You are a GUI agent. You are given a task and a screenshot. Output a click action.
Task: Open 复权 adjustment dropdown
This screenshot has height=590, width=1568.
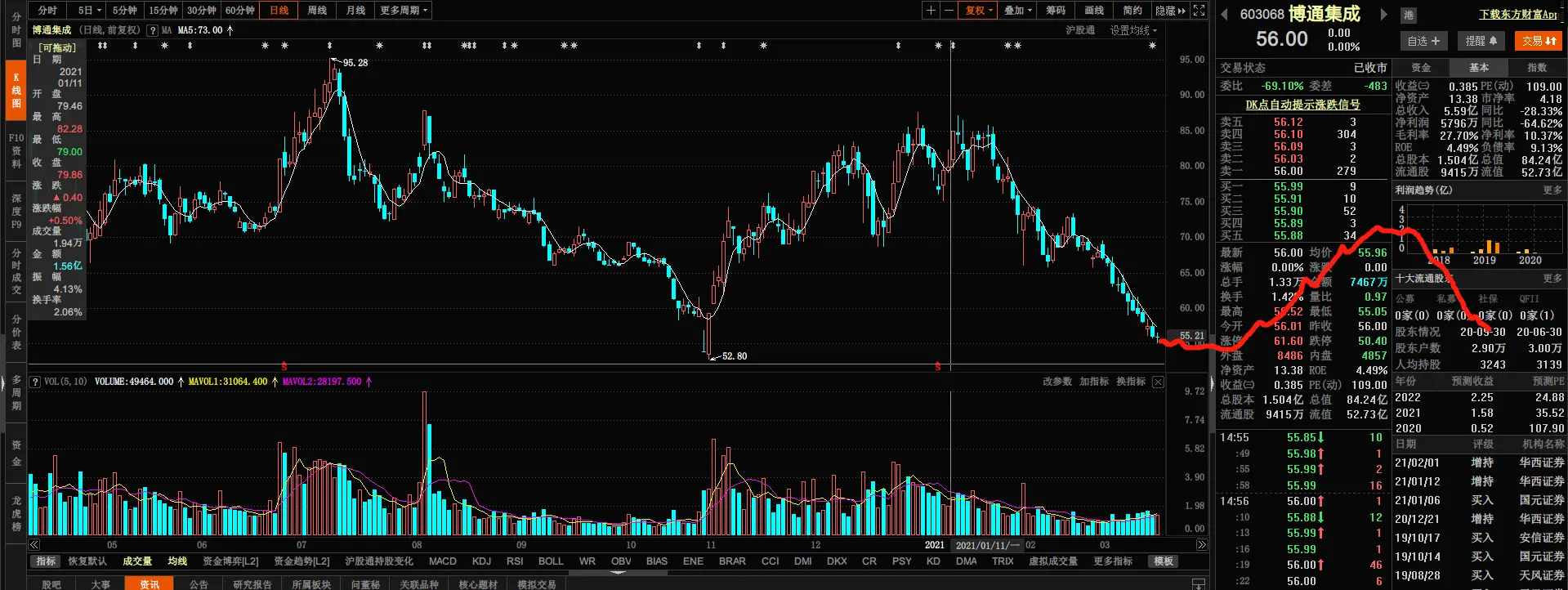tap(979, 10)
